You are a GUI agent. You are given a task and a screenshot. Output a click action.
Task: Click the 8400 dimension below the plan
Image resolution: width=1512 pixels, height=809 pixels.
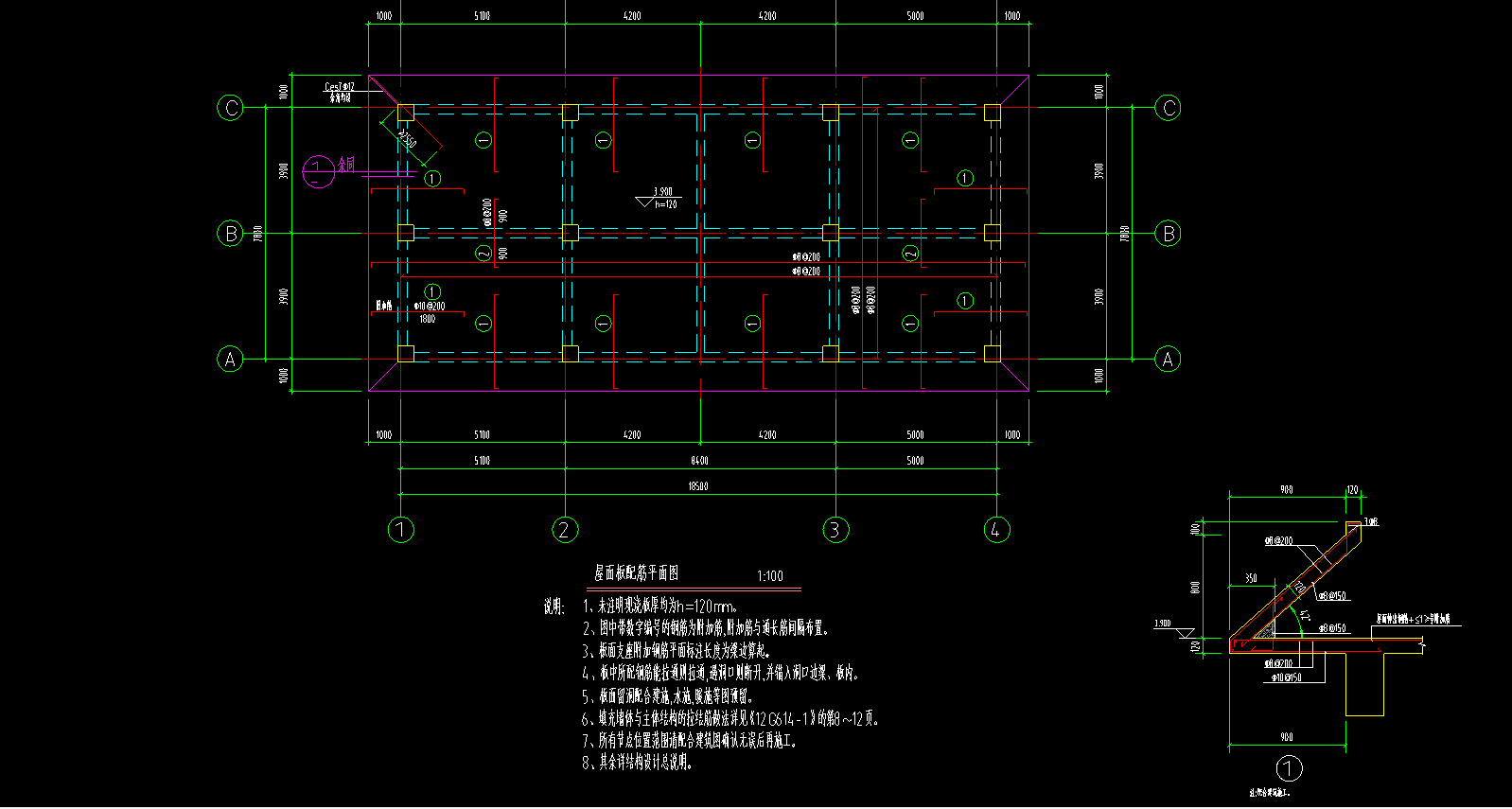699,461
